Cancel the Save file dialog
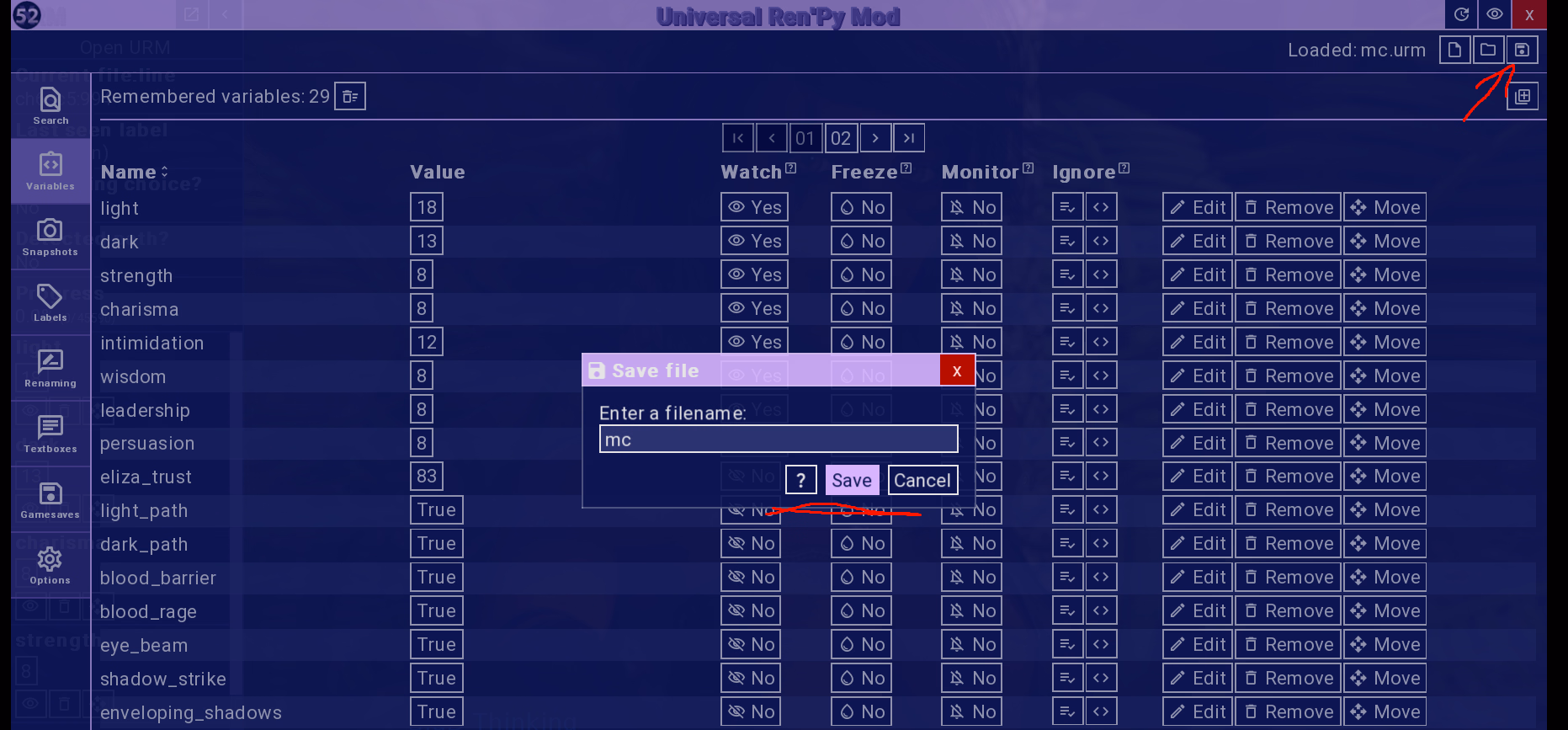The width and height of the screenshot is (1568, 730). [x=922, y=480]
